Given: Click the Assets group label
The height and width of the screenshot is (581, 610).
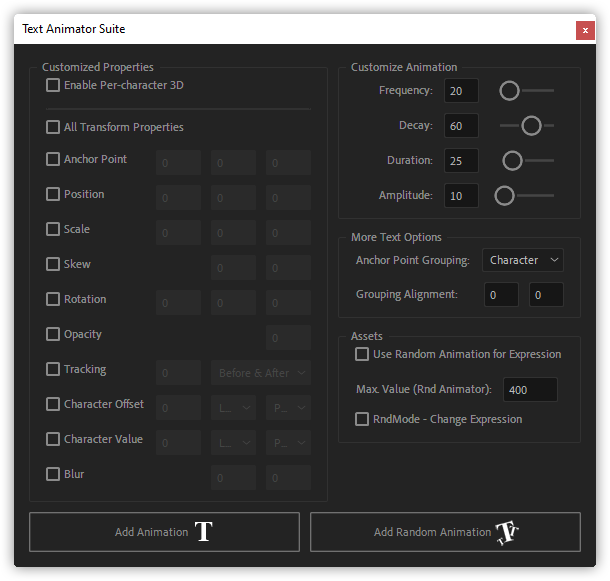Looking at the screenshot, I should 366,336.
